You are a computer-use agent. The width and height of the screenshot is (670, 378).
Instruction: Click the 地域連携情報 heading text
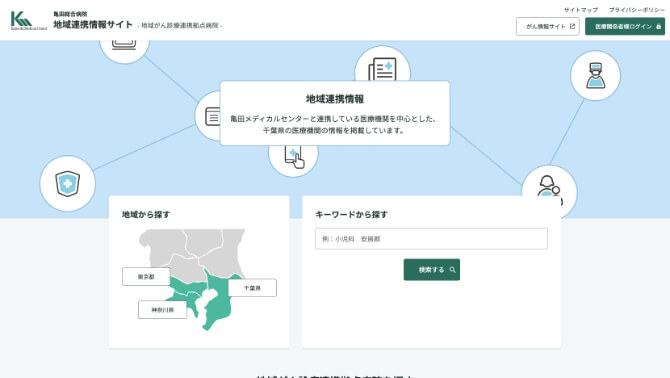pos(335,99)
